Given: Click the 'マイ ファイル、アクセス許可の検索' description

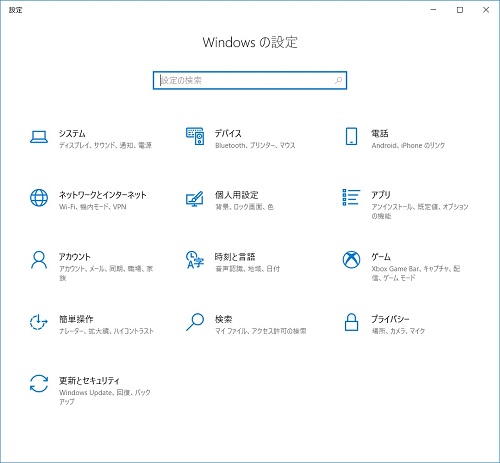Looking at the screenshot, I should tap(261, 331).
